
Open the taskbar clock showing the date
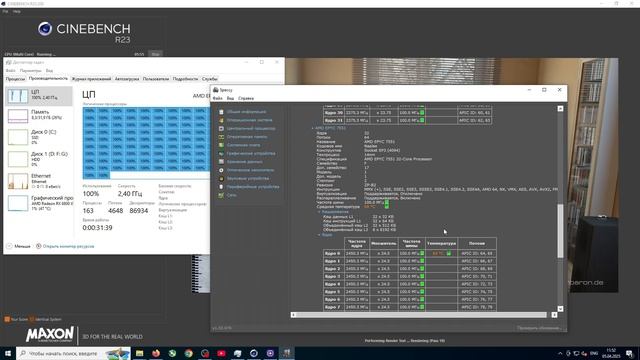[611, 353]
